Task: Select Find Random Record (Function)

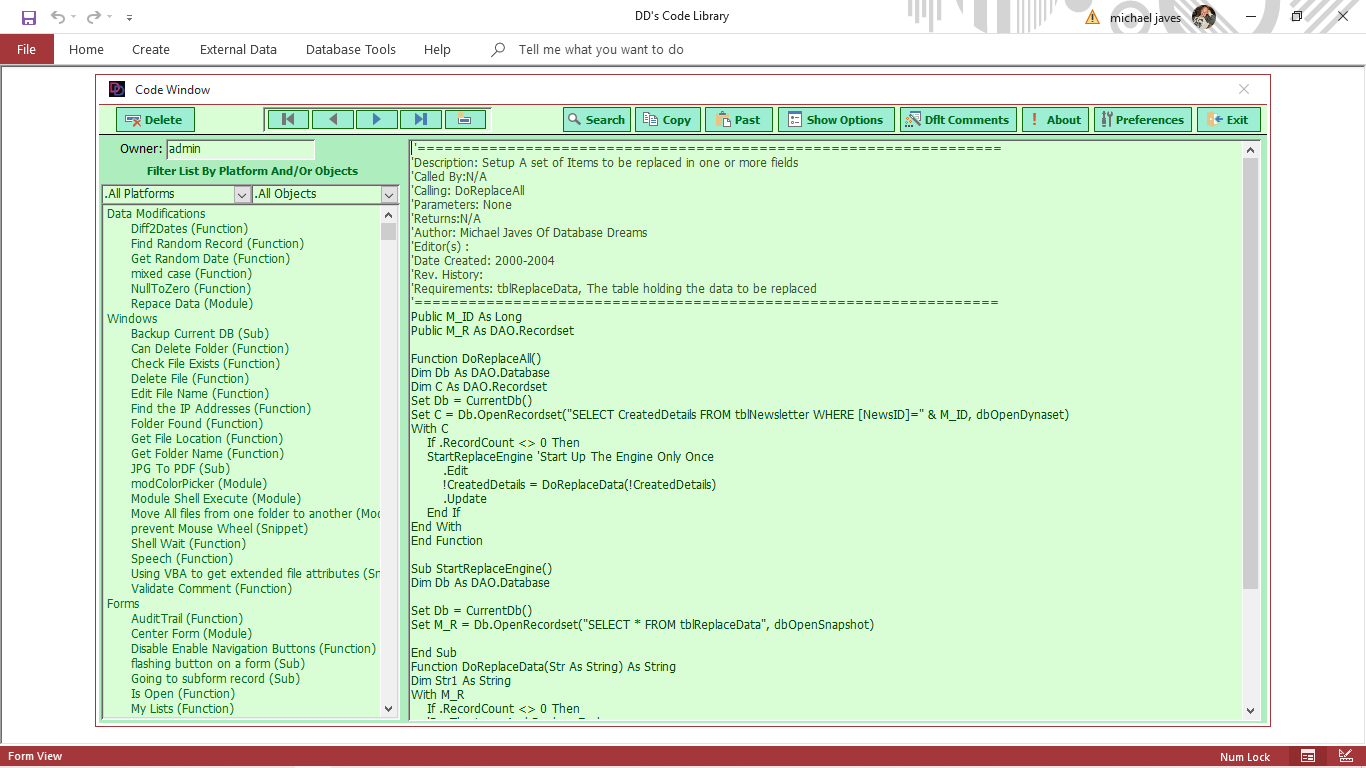Action: pyautogui.click(x=217, y=244)
